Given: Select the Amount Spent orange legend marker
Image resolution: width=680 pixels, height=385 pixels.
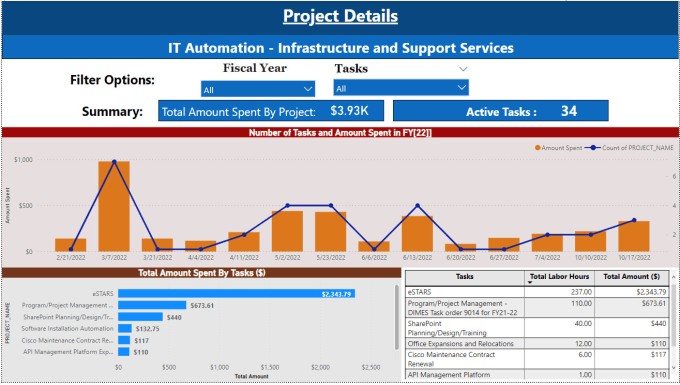Looking at the screenshot, I should [x=538, y=148].
